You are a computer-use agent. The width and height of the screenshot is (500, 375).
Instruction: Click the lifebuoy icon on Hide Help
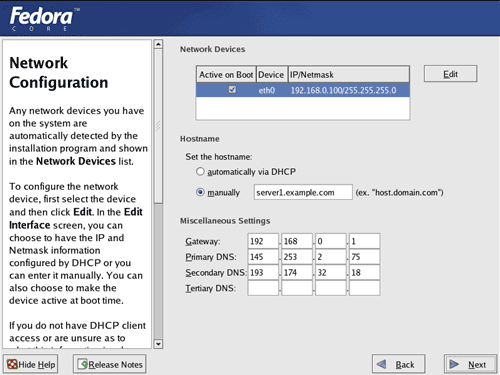tap(12, 364)
